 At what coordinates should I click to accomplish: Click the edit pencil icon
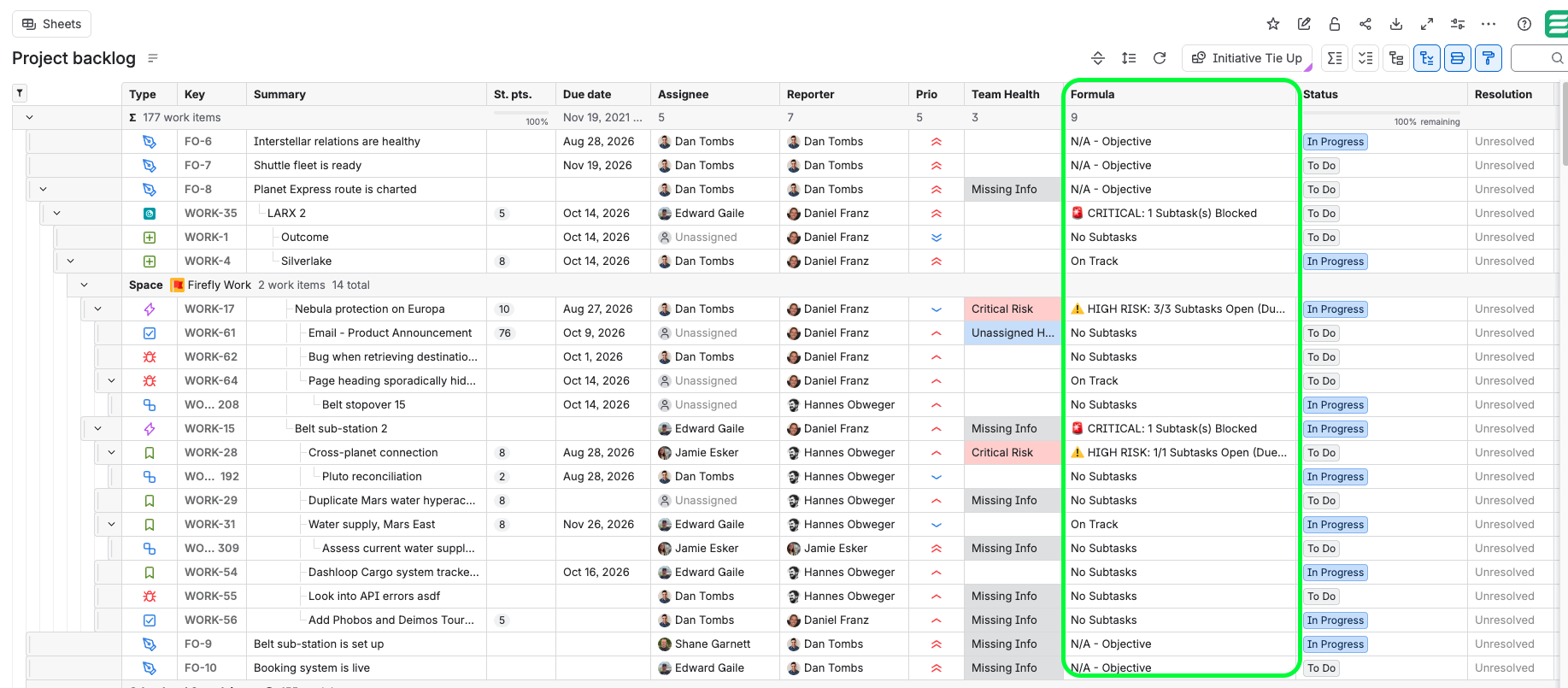point(1304,24)
